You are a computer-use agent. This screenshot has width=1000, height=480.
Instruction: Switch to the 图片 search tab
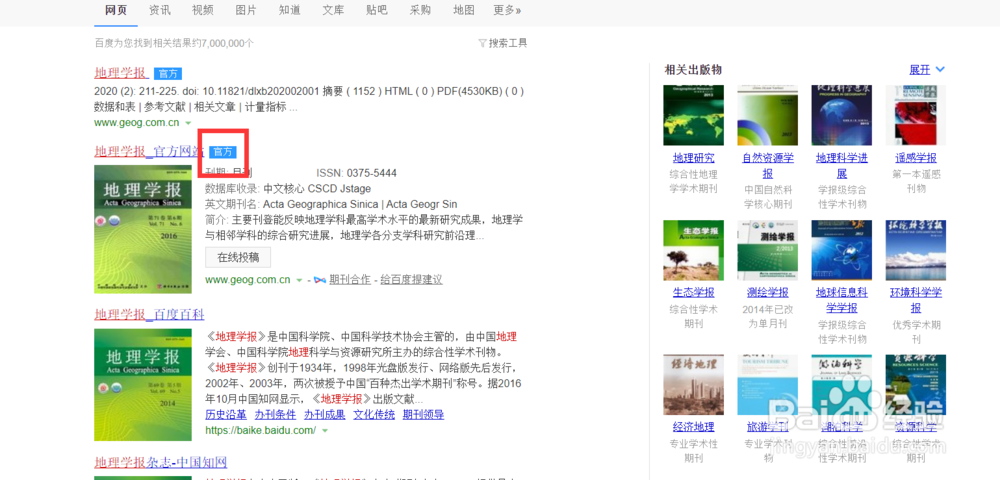pyautogui.click(x=246, y=10)
